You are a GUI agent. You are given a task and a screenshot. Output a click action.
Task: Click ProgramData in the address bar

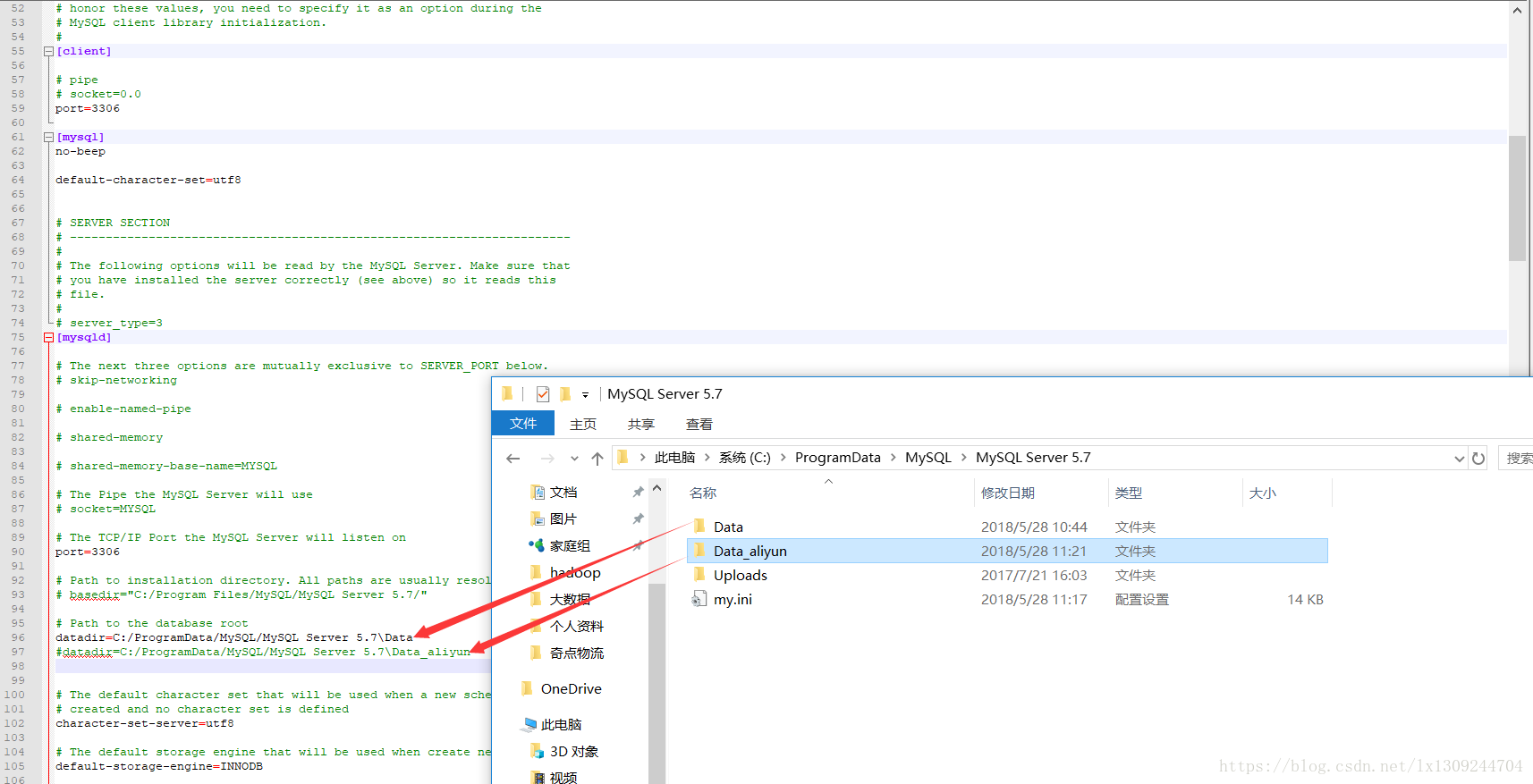(x=838, y=458)
